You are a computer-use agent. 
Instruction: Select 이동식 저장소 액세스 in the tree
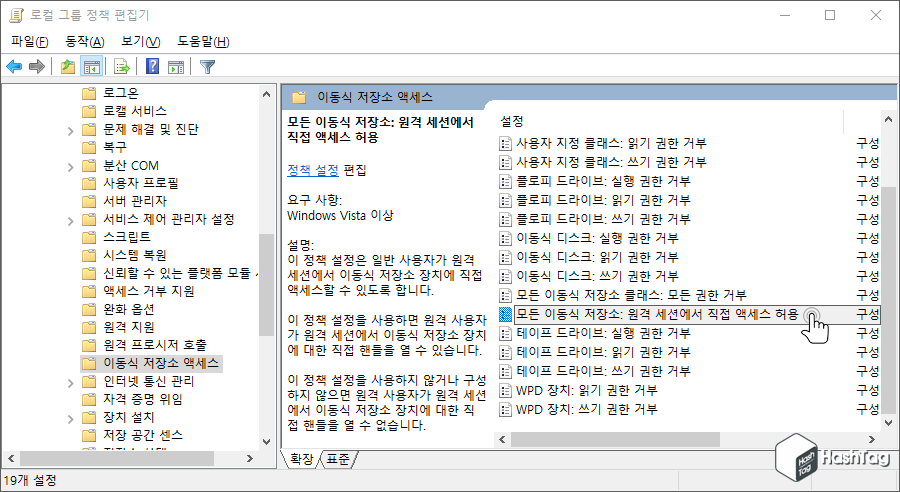(x=161, y=363)
